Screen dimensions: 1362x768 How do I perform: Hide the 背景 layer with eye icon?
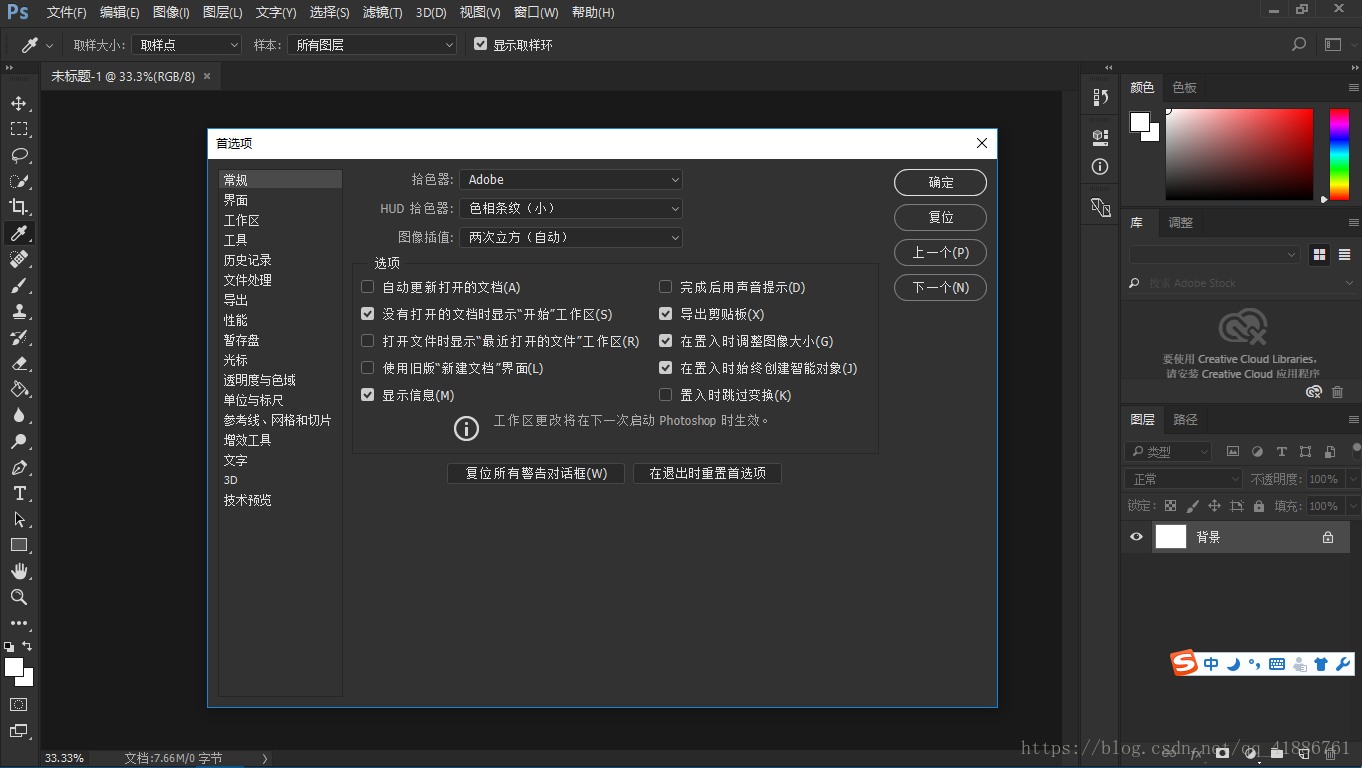1136,537
